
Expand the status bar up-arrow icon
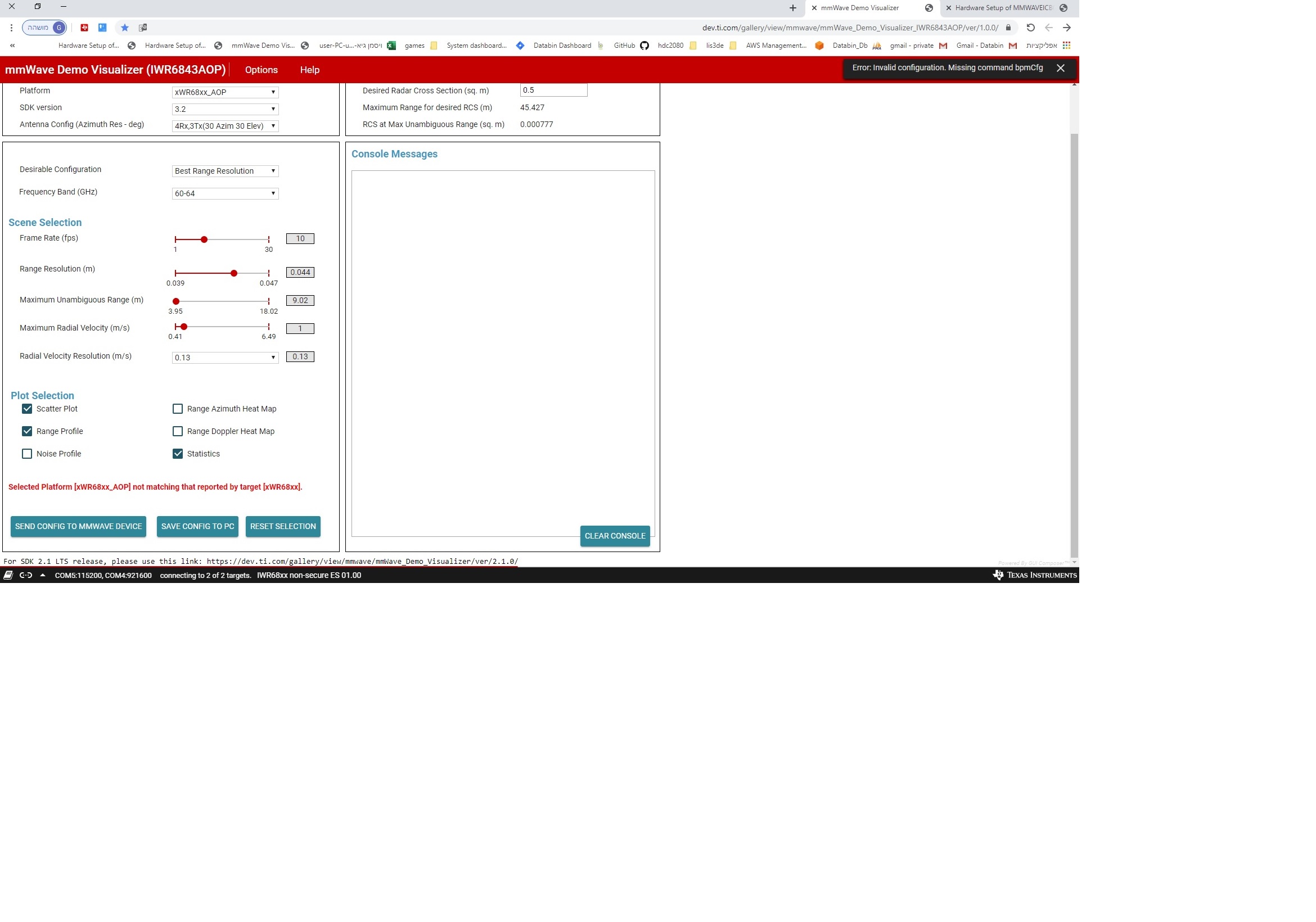42,575
